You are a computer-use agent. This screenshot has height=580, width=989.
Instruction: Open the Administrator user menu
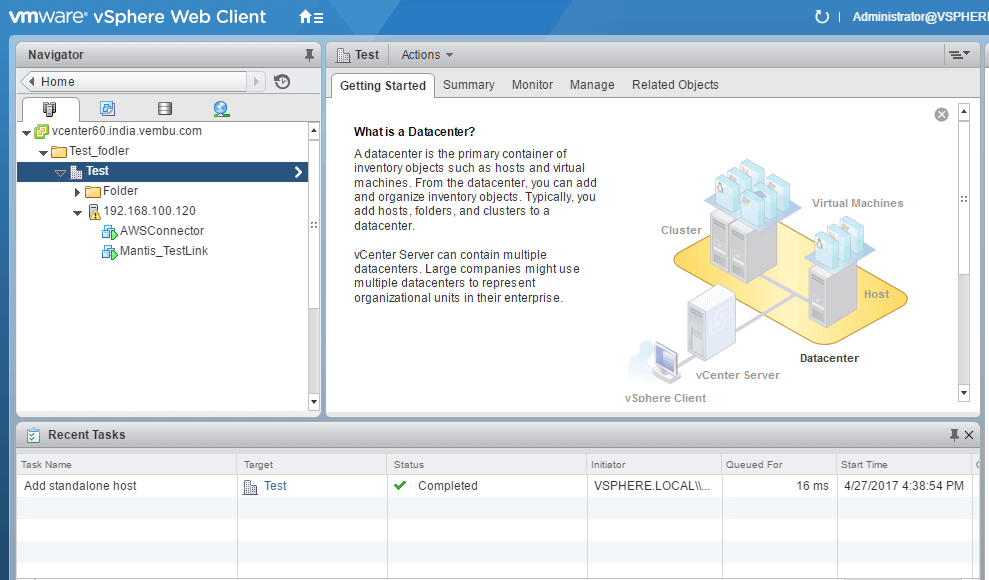[x=920, y=17]
